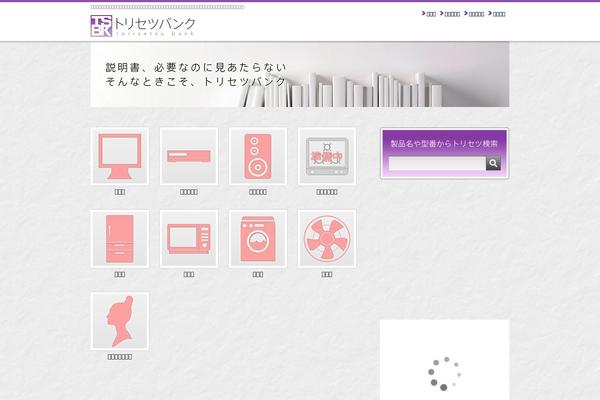Screen dimensions: 600x400
Task: Click the text label under the woman silhouette
Action: [x=120, y=356]
